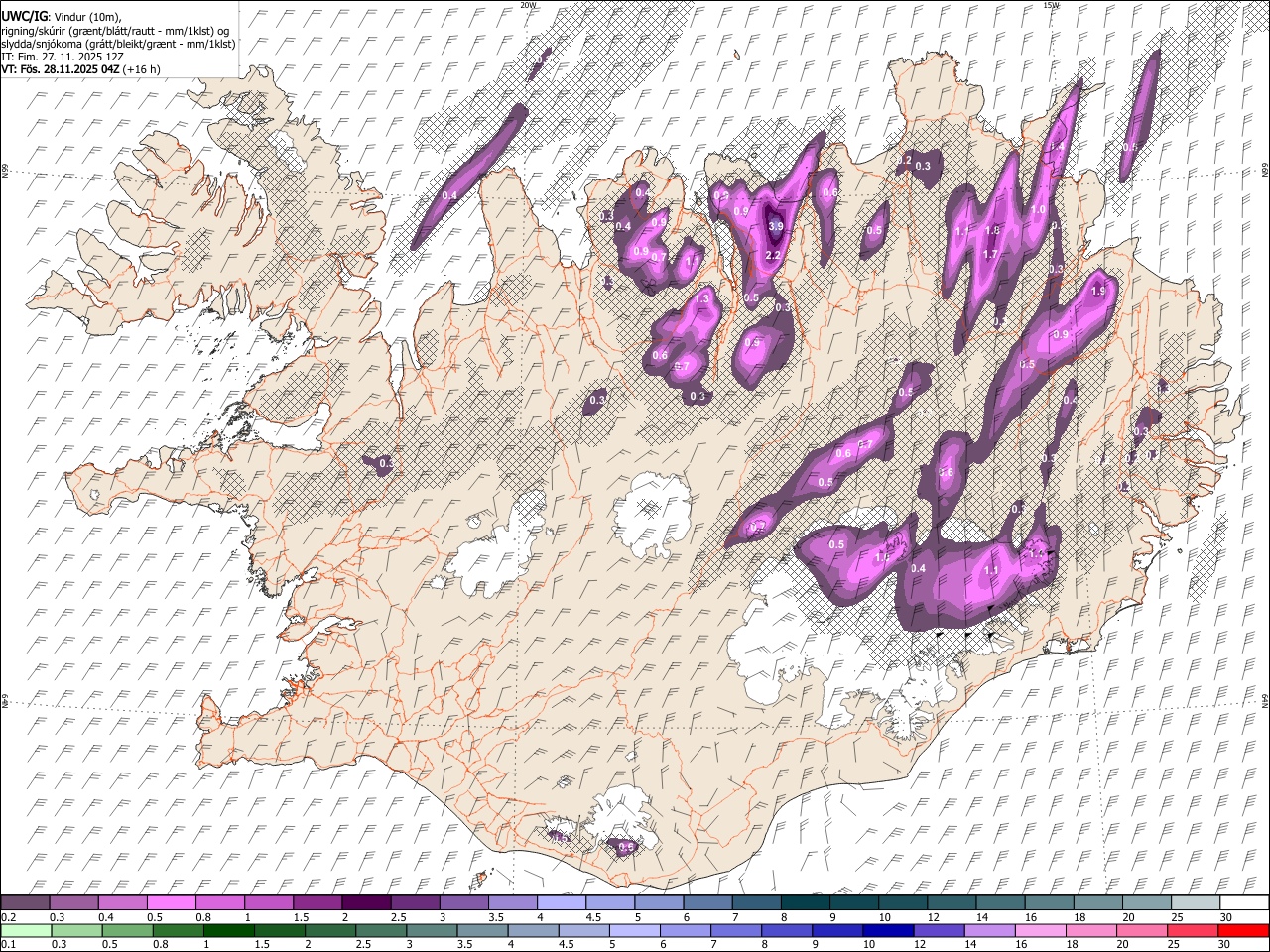
Task: Select the slate blue 6–7 upper legend swatch
Action: (708, 903)
